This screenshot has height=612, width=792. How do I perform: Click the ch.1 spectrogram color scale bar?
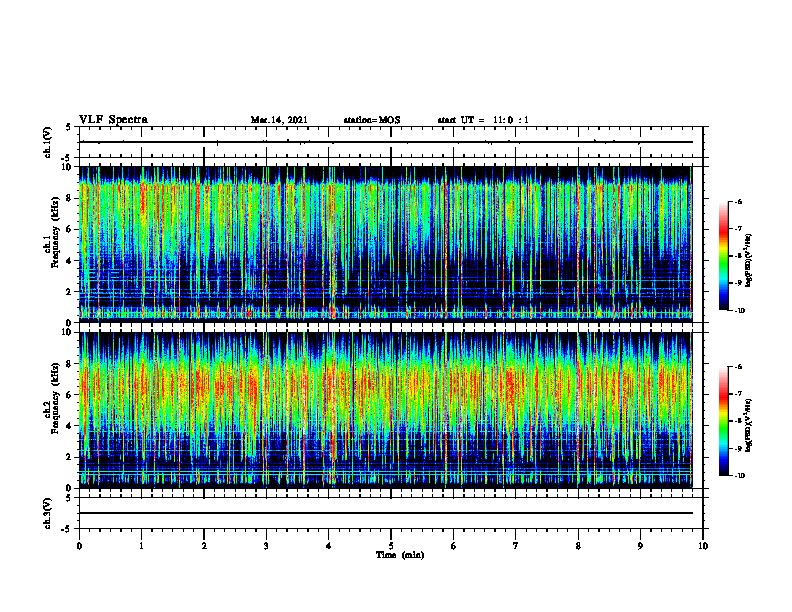[x=723, y=256]
